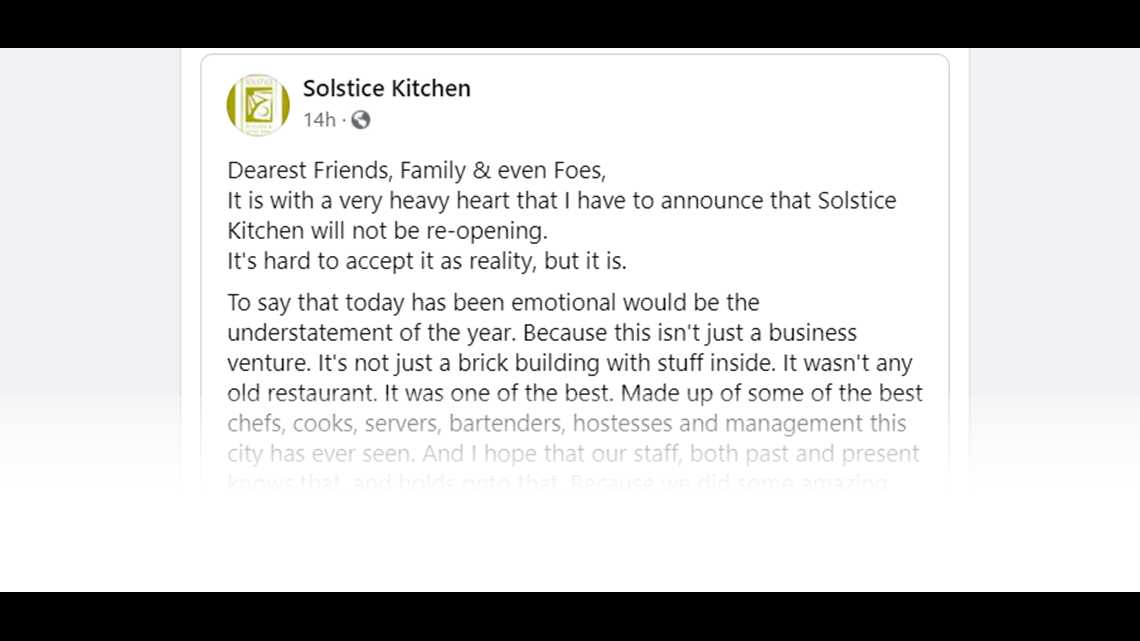Screen dimensions: 1140x641
Task: Open Solstice Kitchen profile picture
Action: [x=258, y=105]
